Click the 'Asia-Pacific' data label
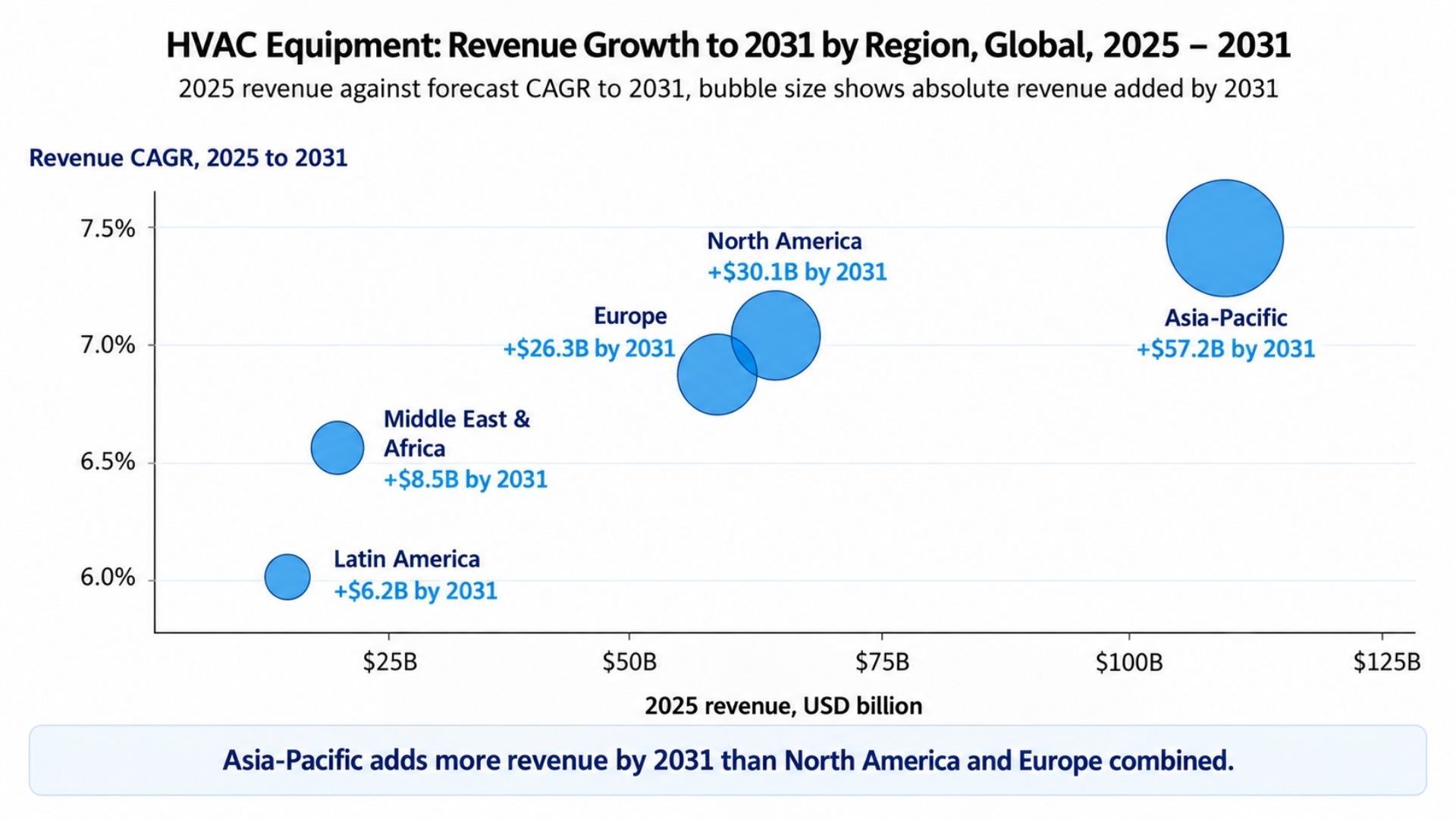Screen dimensions: 1456x819 click(x=1226, y=318)
